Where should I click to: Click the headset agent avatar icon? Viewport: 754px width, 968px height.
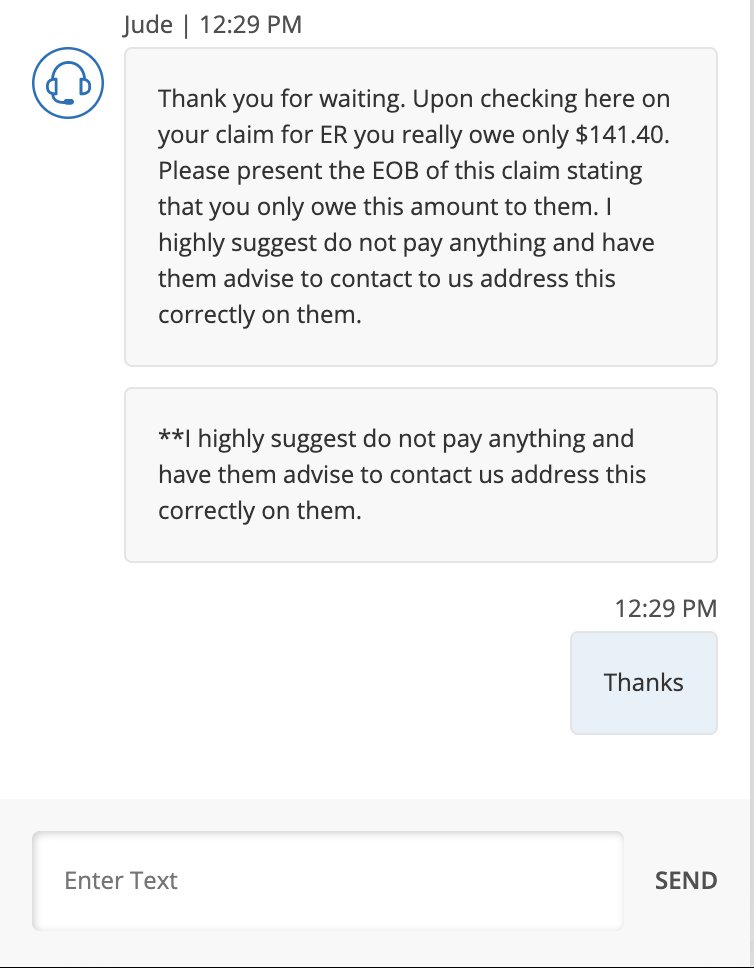[x=62, y=83]
